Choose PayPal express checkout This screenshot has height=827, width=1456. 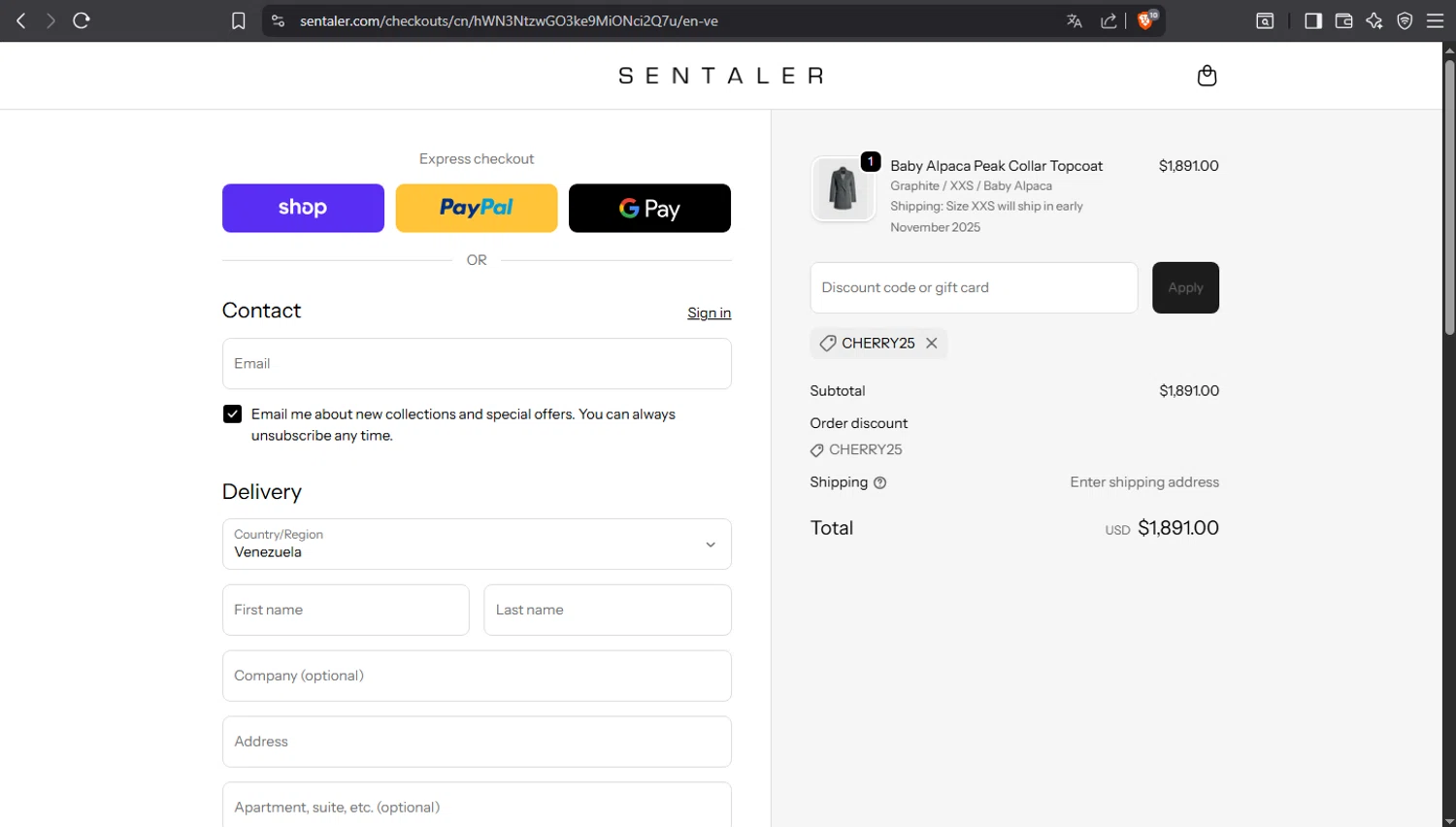pyautogui.click(x=477, y=208)
